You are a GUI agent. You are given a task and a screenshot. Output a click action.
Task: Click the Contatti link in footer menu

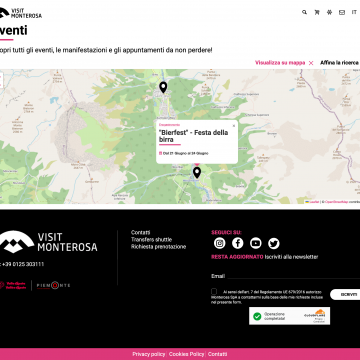coord(141,232)
